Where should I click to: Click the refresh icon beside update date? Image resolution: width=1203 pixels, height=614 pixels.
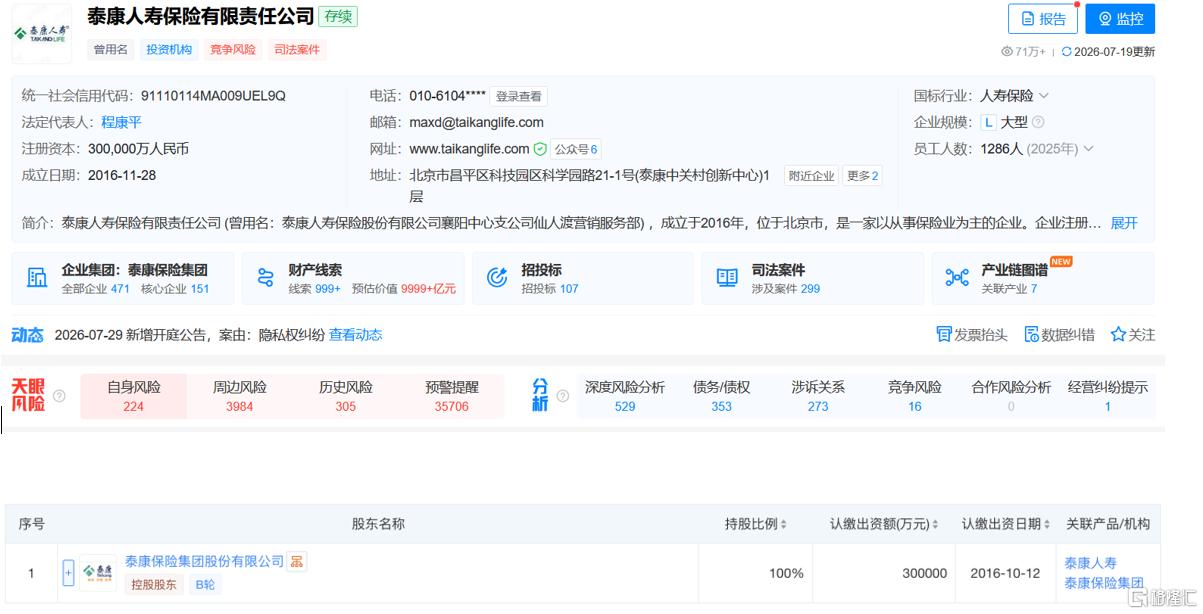(1067, 51)
